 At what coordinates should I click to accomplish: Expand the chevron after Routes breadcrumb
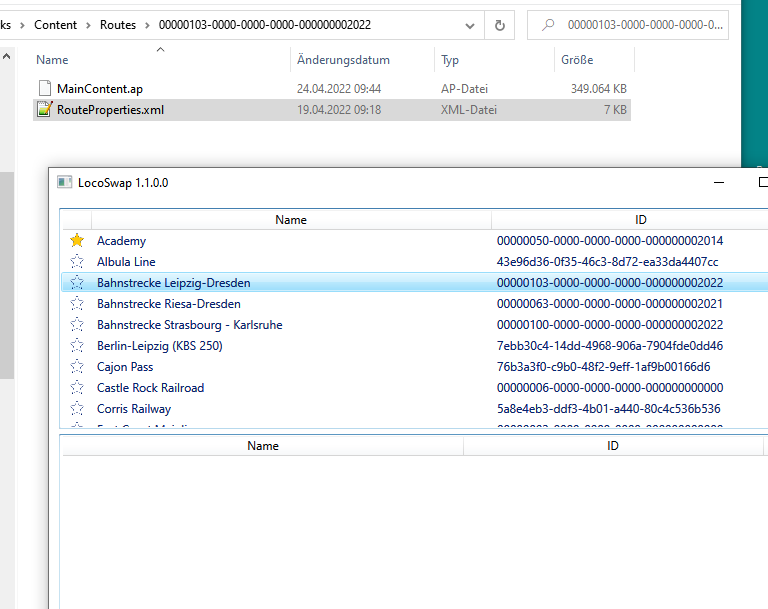147,25
